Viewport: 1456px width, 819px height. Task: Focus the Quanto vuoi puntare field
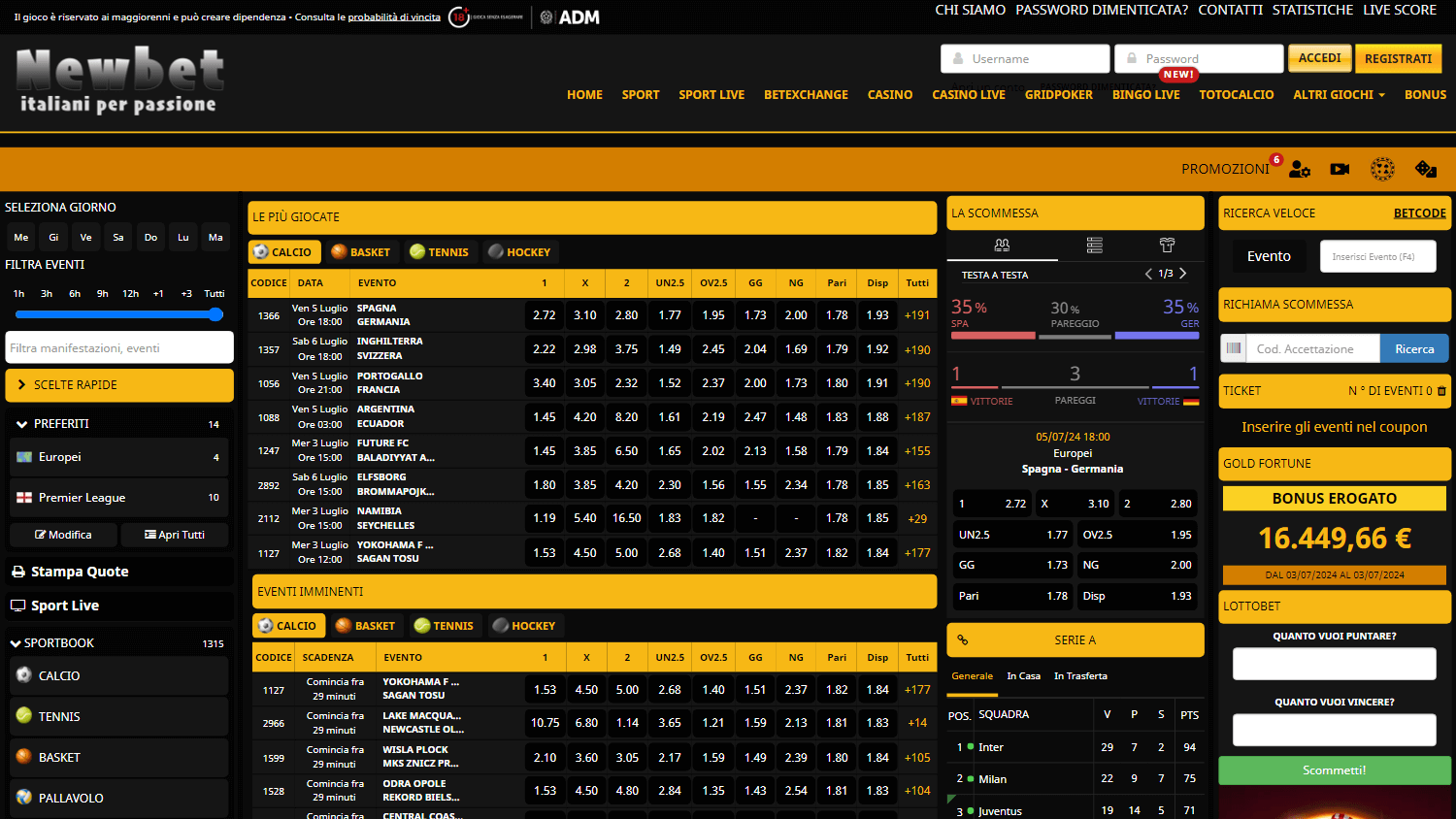point(1334,664)
